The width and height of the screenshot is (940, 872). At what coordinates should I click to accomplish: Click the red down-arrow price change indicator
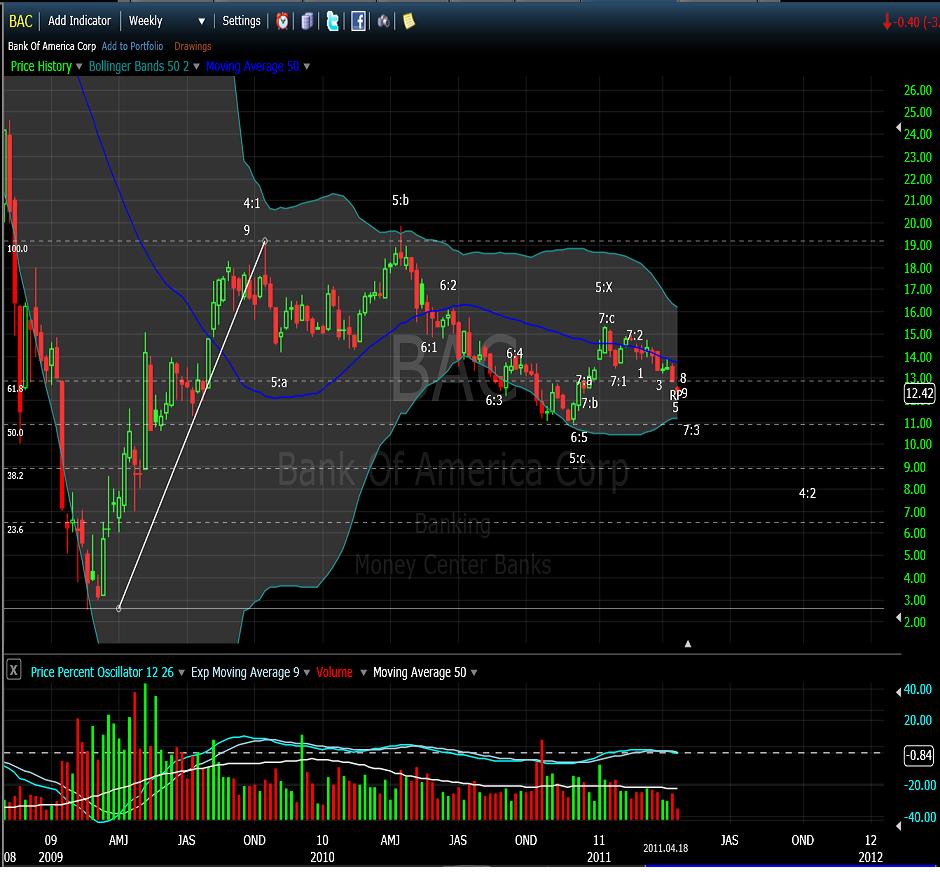pyautogui.click(x=887, y=22)
